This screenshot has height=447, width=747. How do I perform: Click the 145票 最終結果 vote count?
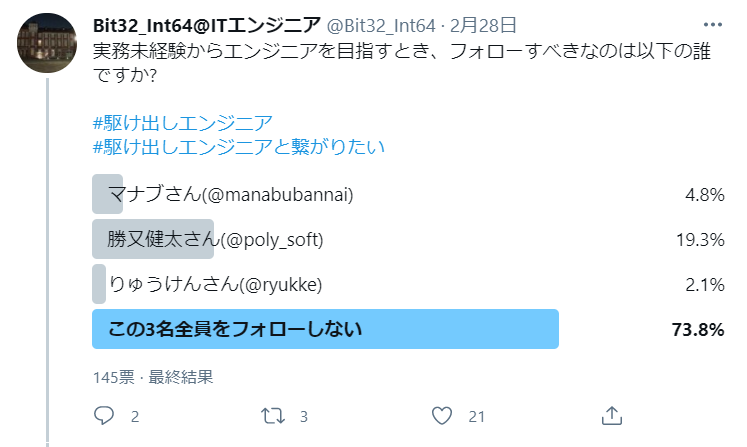[x=153, y=377]
